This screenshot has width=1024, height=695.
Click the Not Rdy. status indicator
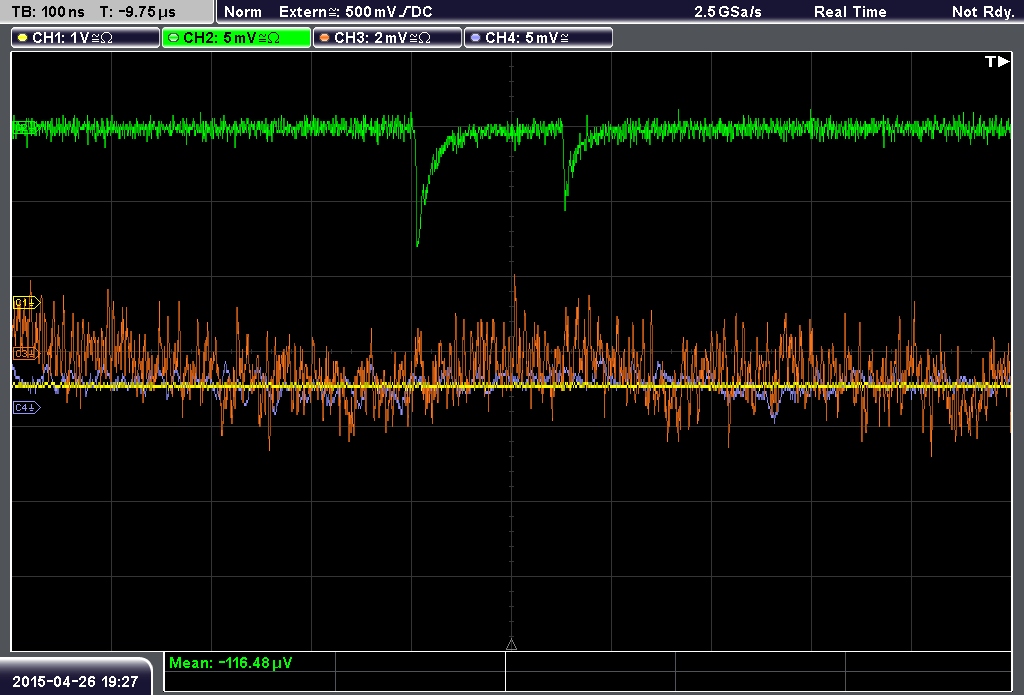pyautogui.click(x=983, y=12)
